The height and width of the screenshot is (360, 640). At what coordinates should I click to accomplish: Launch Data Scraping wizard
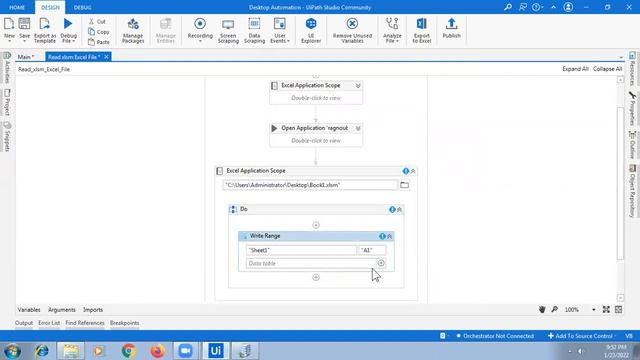coord(254,30)
